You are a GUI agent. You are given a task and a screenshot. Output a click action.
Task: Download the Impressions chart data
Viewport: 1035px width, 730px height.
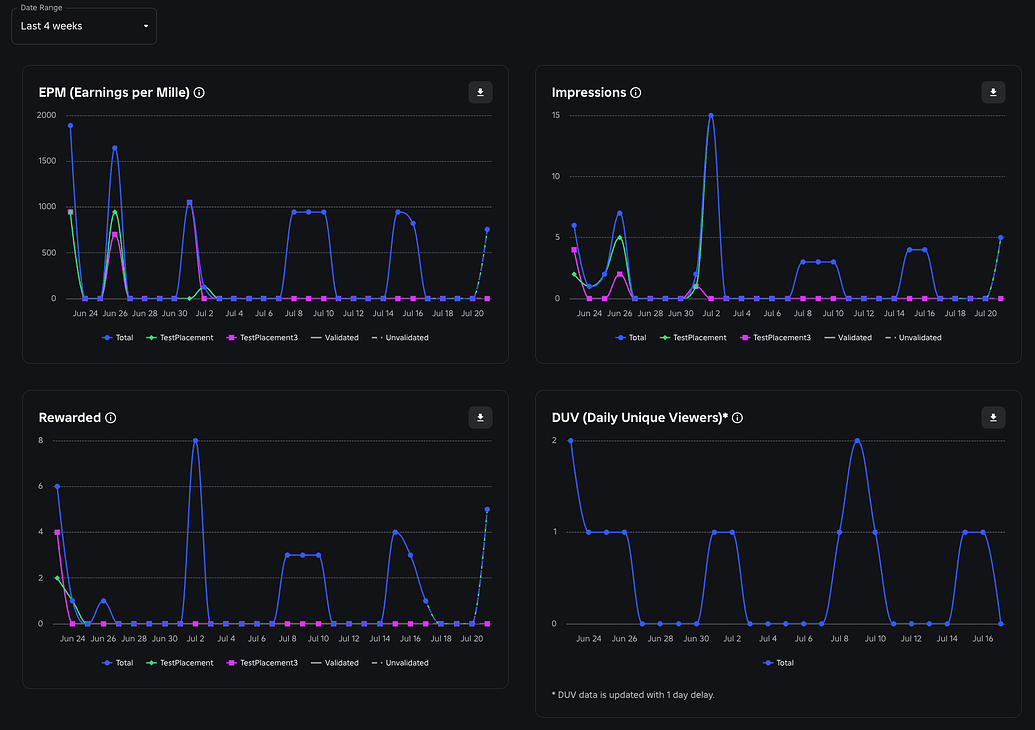[993, 92]
